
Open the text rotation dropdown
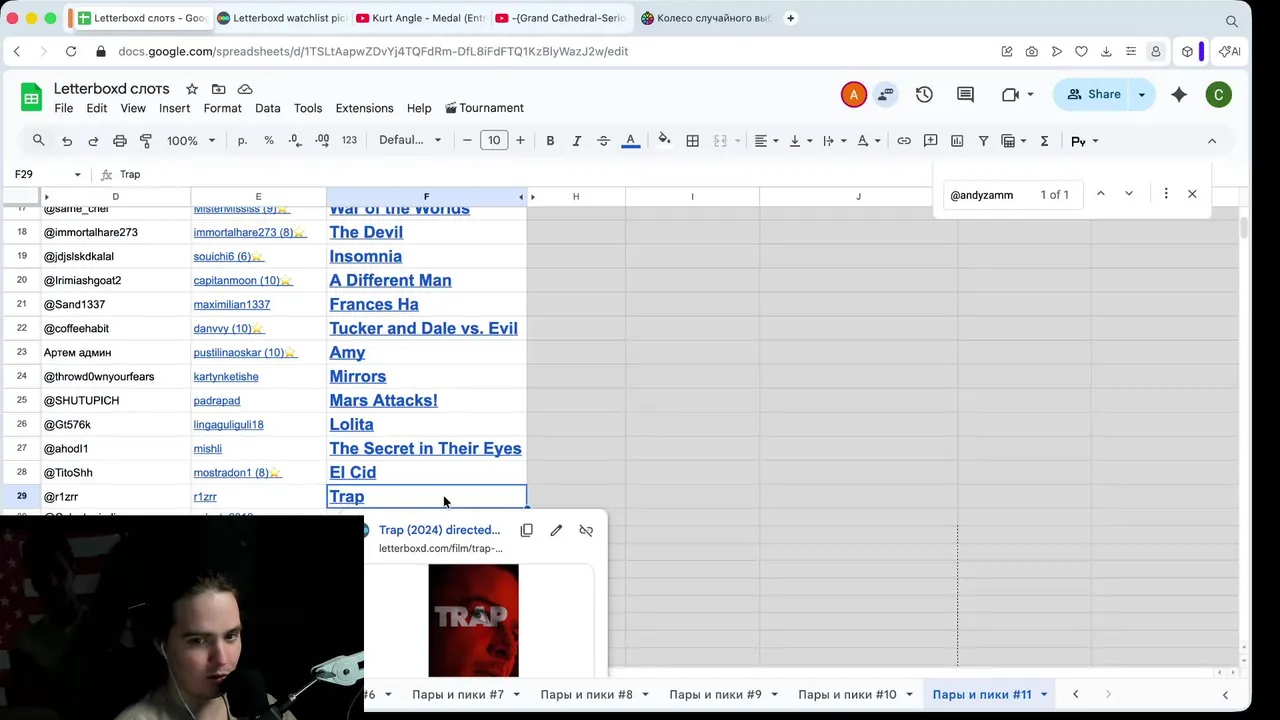click(869, 141)
